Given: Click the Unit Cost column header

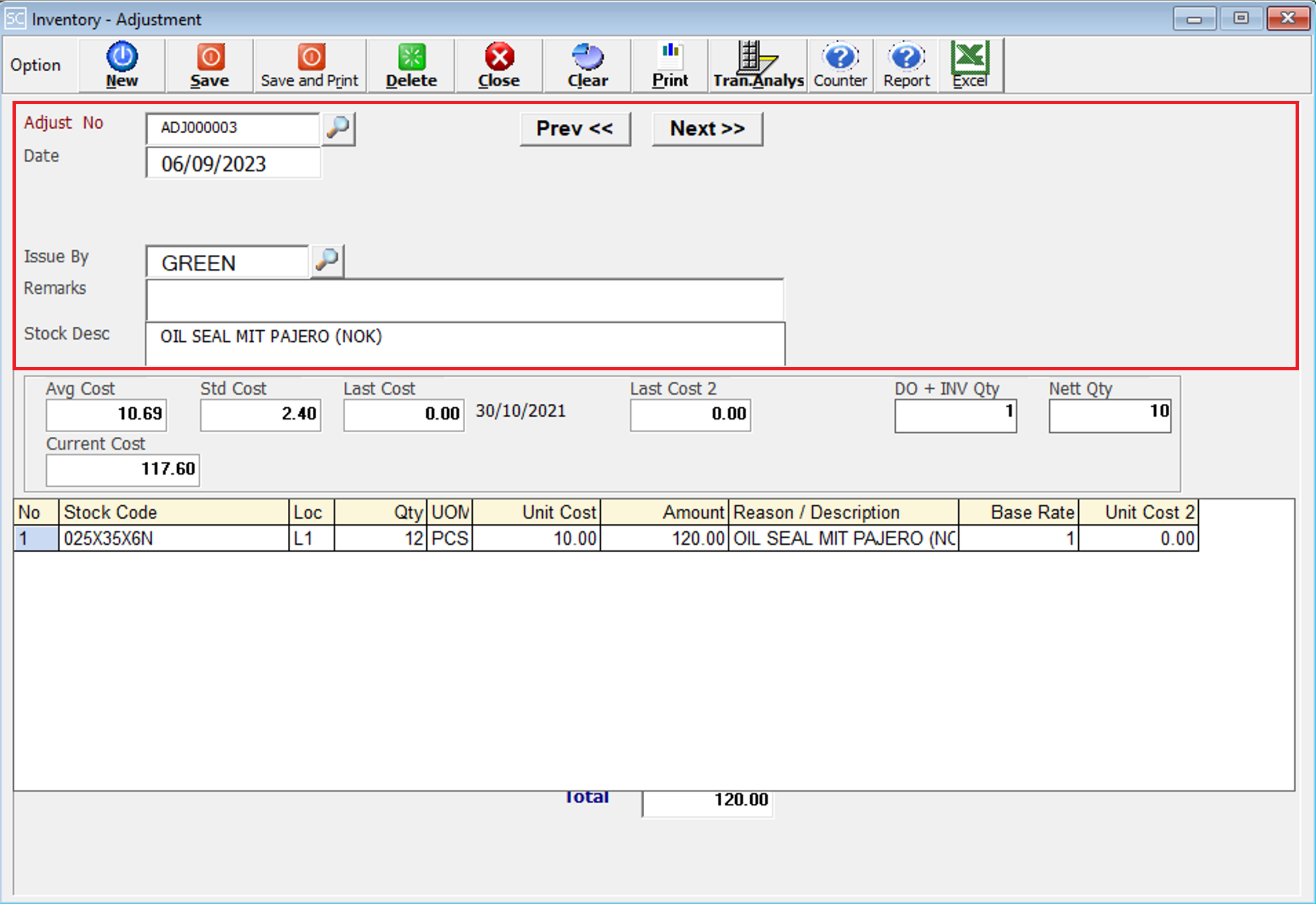Looking at the screenshot, I should click(x=536, y=512).
